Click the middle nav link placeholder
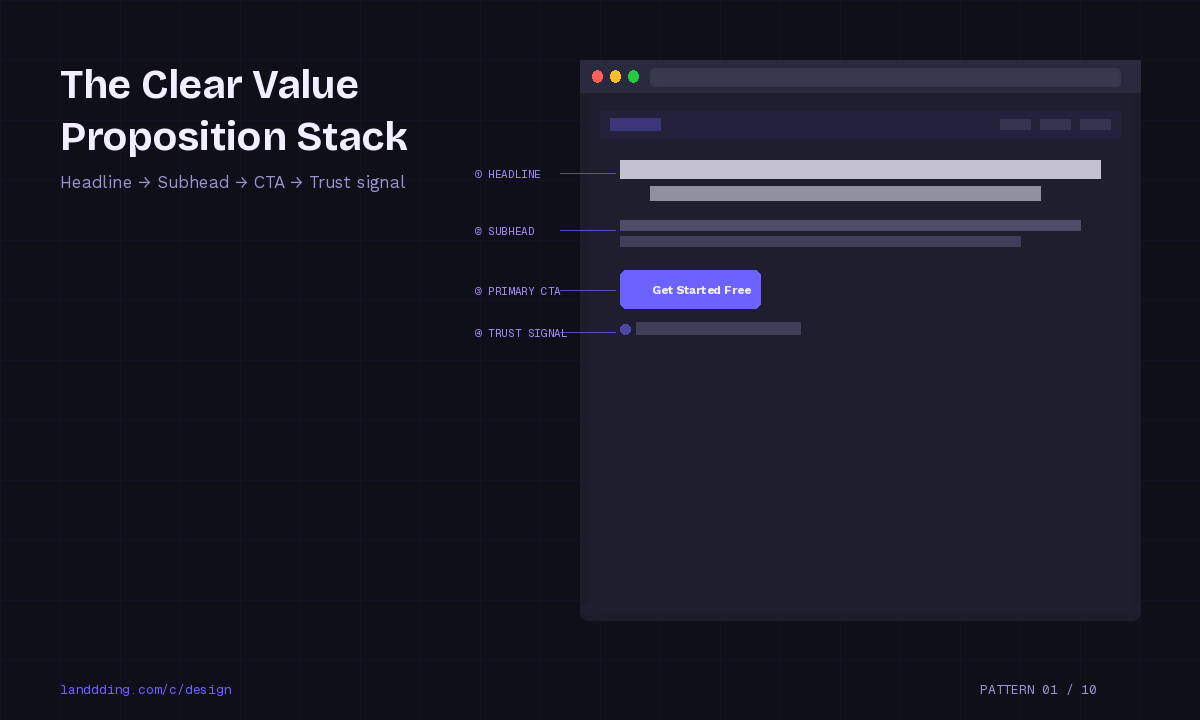The width and height of the screenshot is (1200, 720). point(1055,124)
